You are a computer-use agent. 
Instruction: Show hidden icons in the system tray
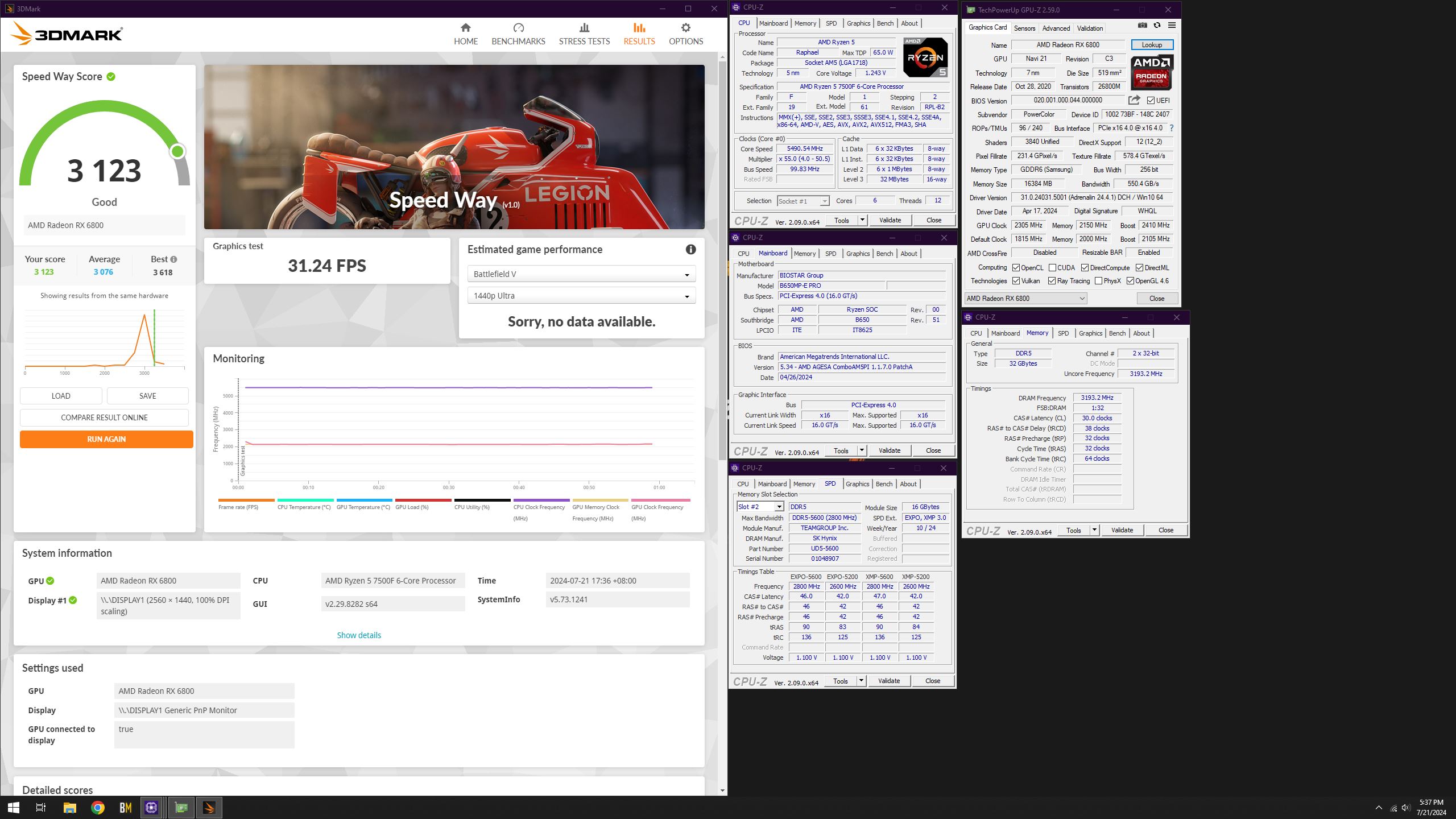pyautogui.click(x=1379, y=808)
